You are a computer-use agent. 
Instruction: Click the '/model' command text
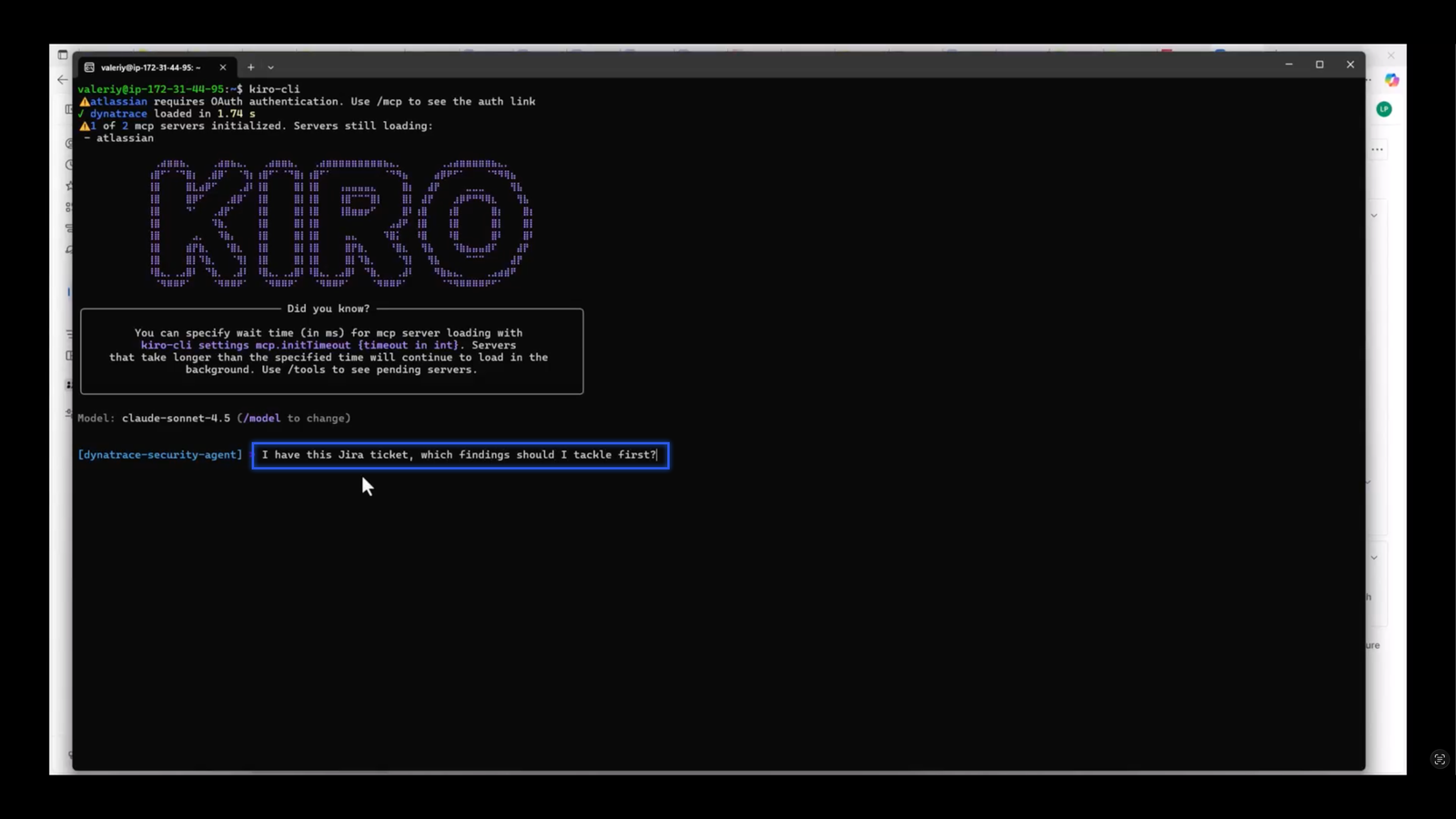pyautogui.click(x=262, y=419)
